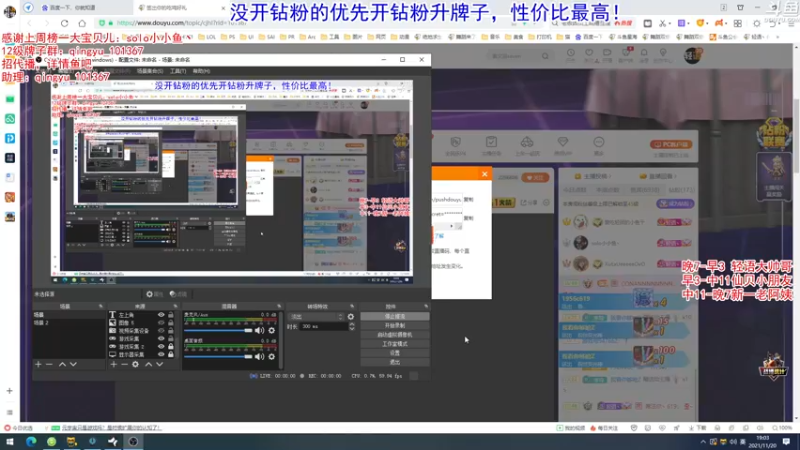The image size is (800, 450).
Task: Pop out the Scene Transitions dock panel
Action: 352,306
